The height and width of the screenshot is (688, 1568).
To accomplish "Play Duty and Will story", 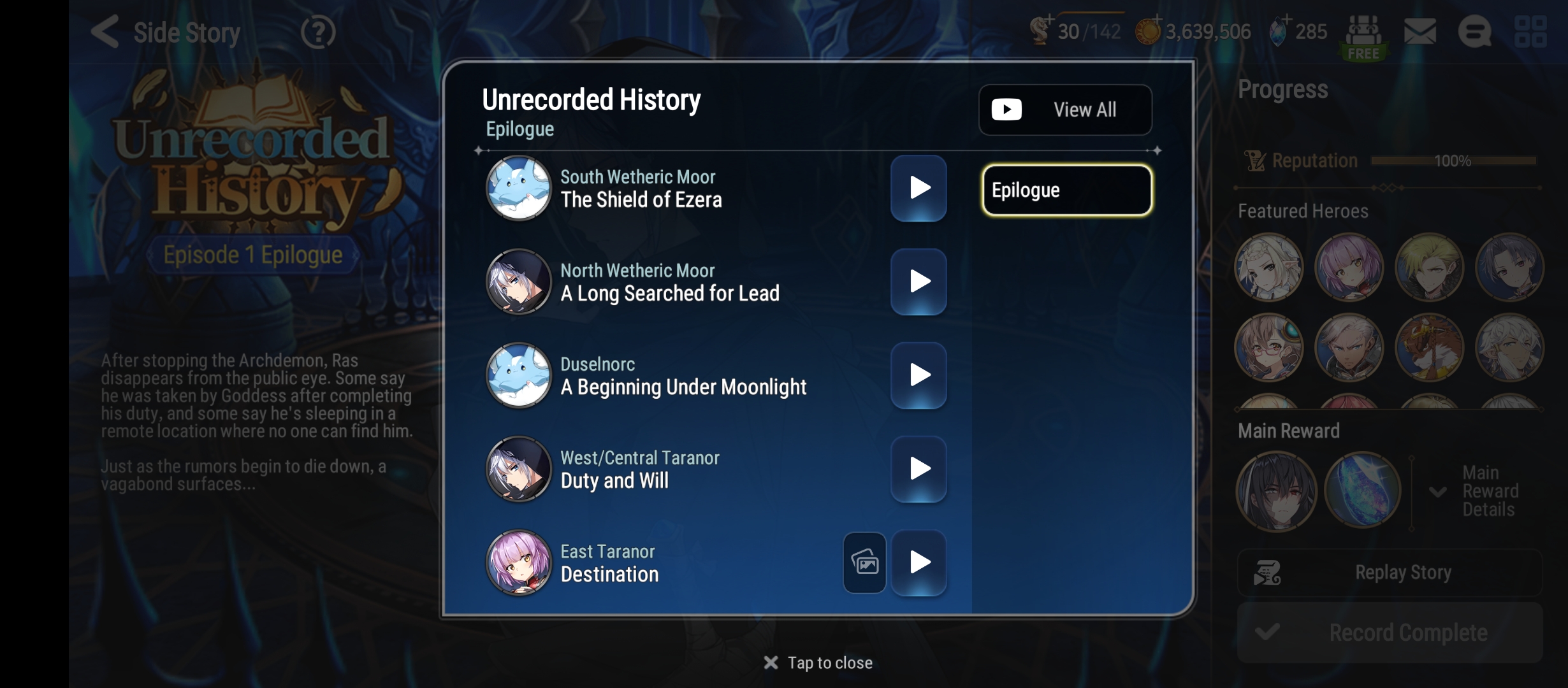I will click(x=918, y=469).
